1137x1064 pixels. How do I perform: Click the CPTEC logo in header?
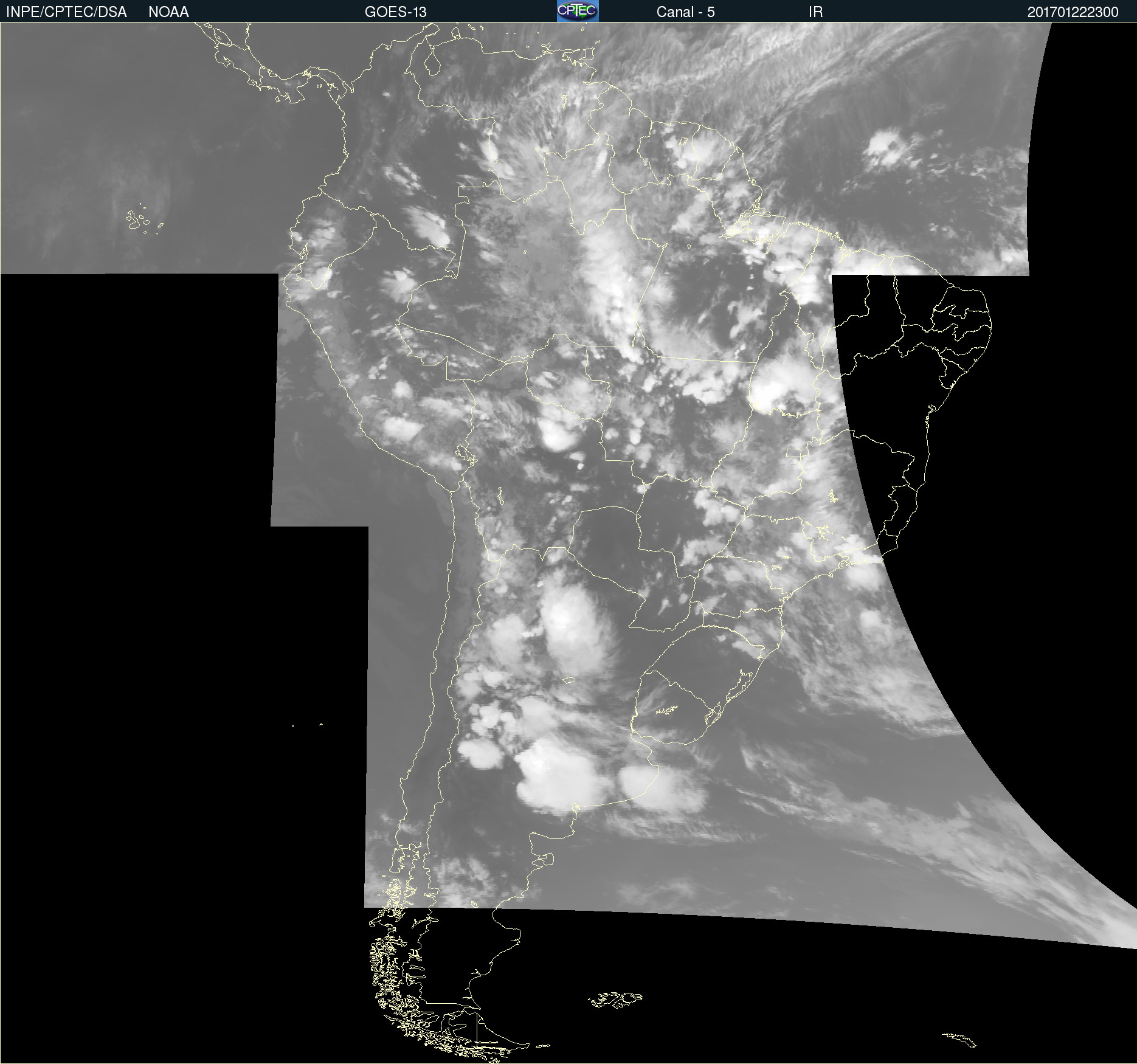(578, 11)
